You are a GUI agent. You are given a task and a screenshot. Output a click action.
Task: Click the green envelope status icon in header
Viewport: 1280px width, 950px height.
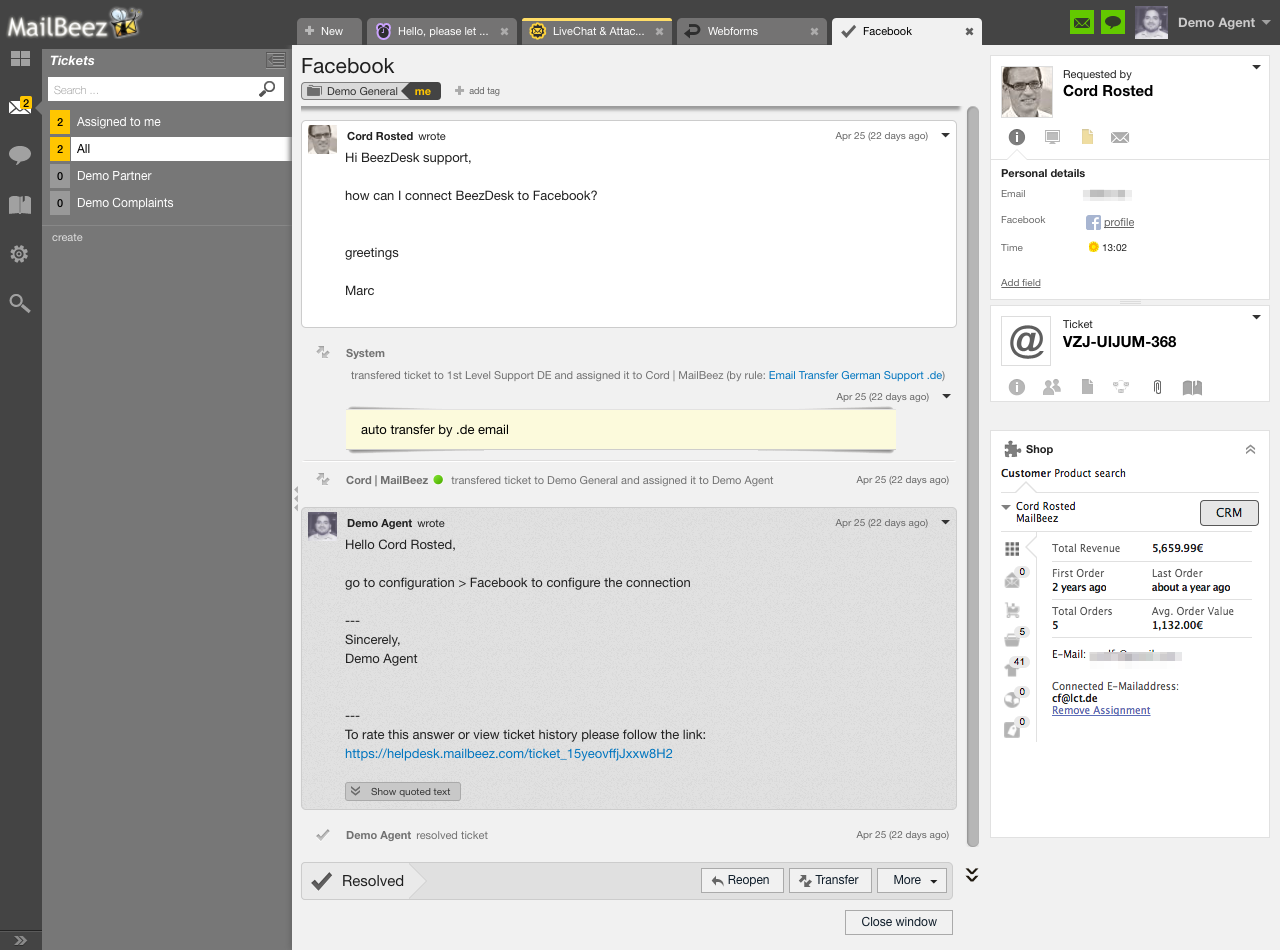click(1081, 22)
